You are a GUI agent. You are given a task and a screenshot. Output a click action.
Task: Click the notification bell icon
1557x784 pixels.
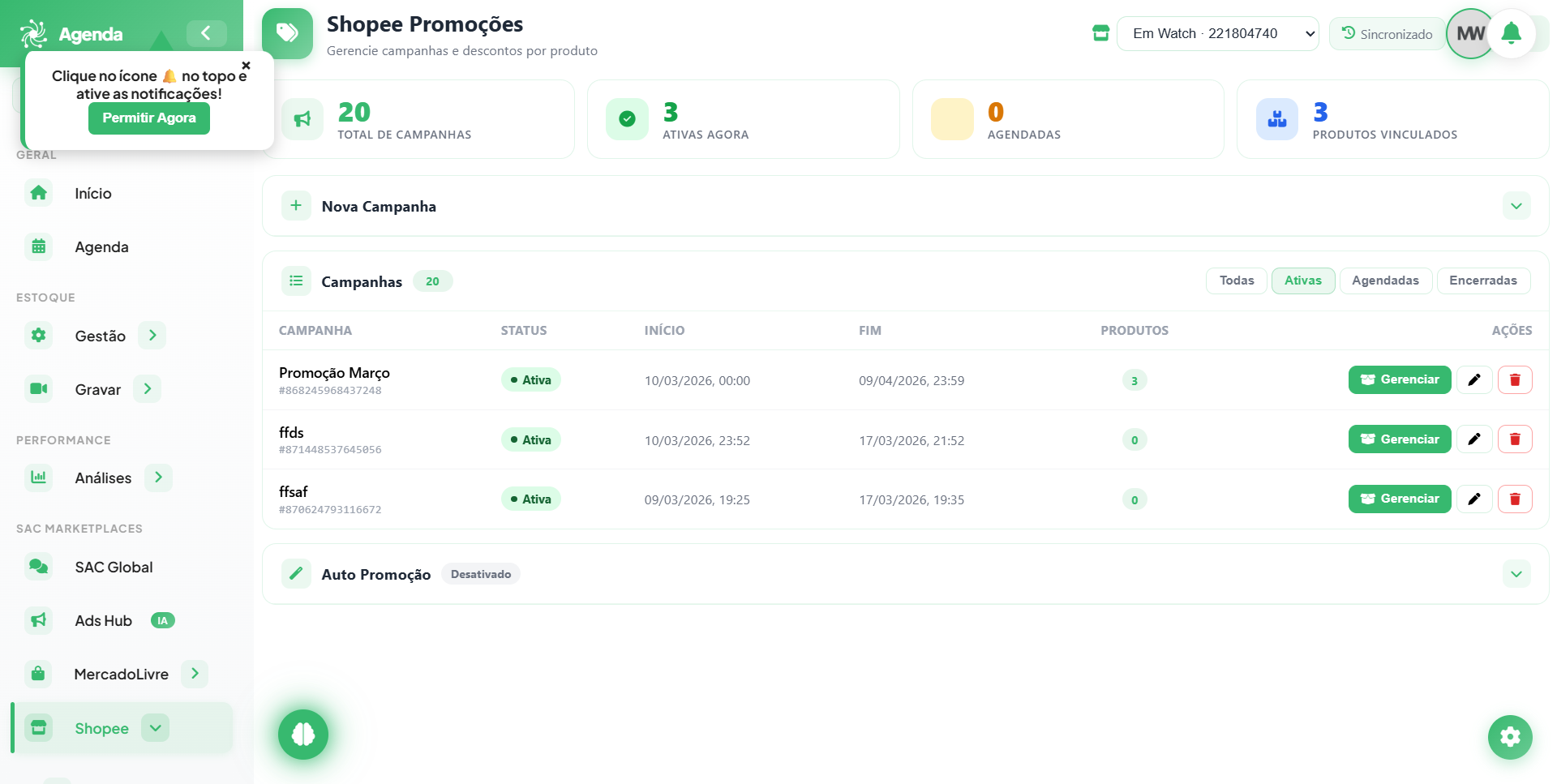click(x=1511, y=33)
